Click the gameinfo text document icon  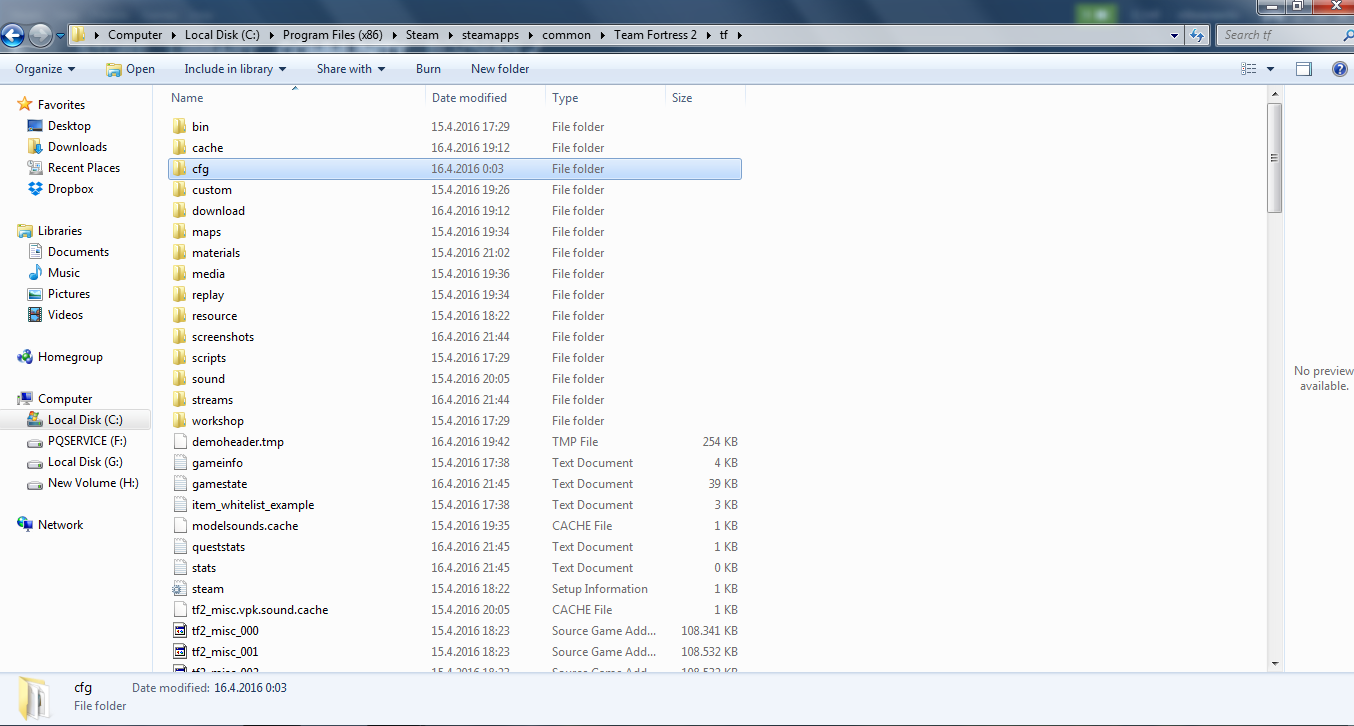pyautogui.click(x=179, y=463)
